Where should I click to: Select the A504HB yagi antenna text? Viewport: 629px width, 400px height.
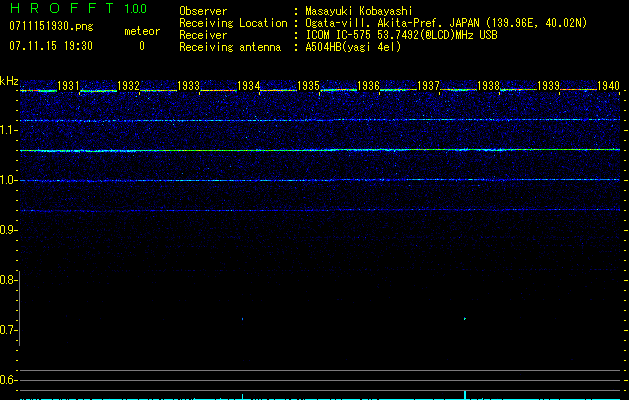click(x=353, y=47)
